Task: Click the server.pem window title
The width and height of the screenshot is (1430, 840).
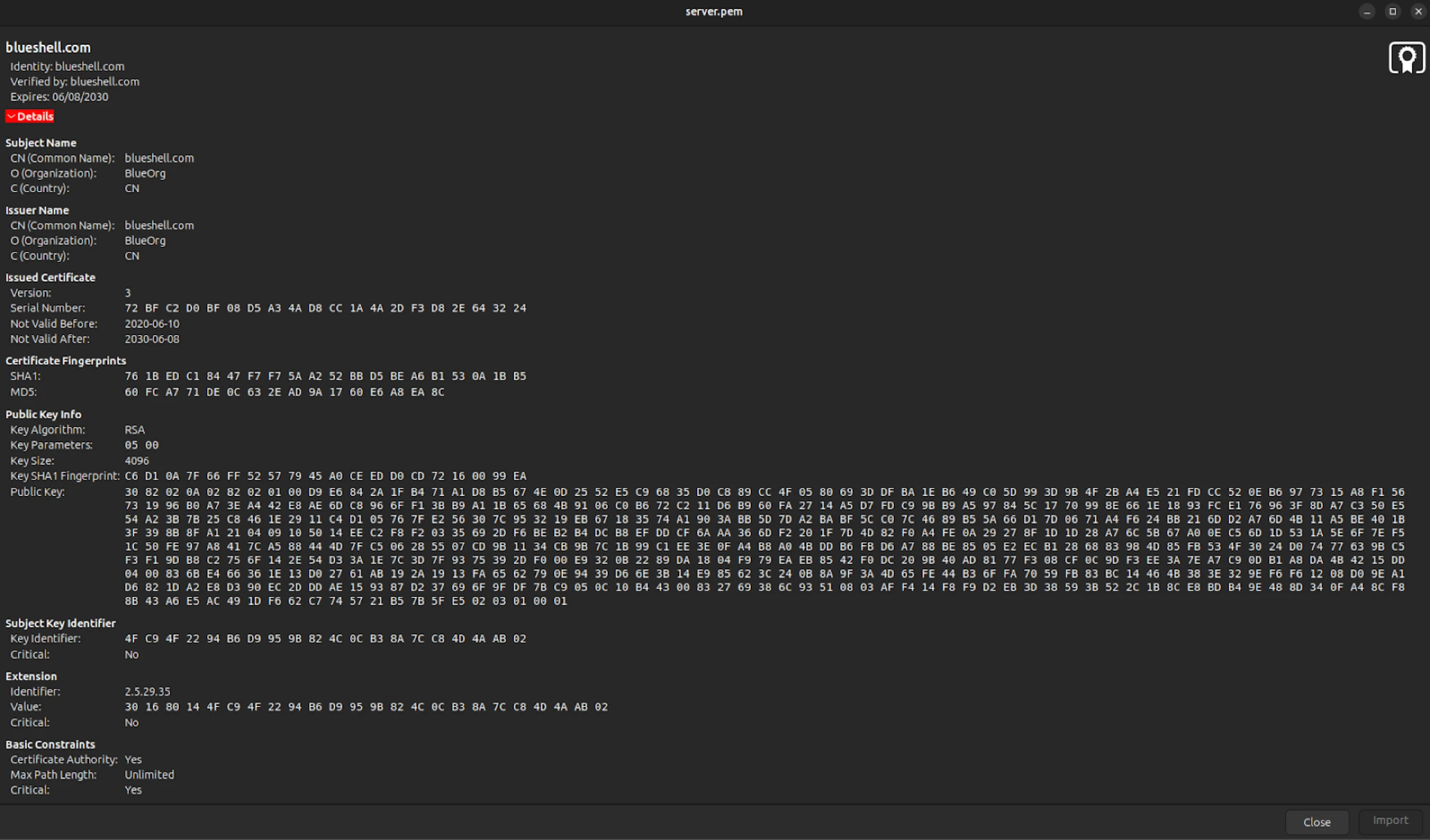Action: 714,11
